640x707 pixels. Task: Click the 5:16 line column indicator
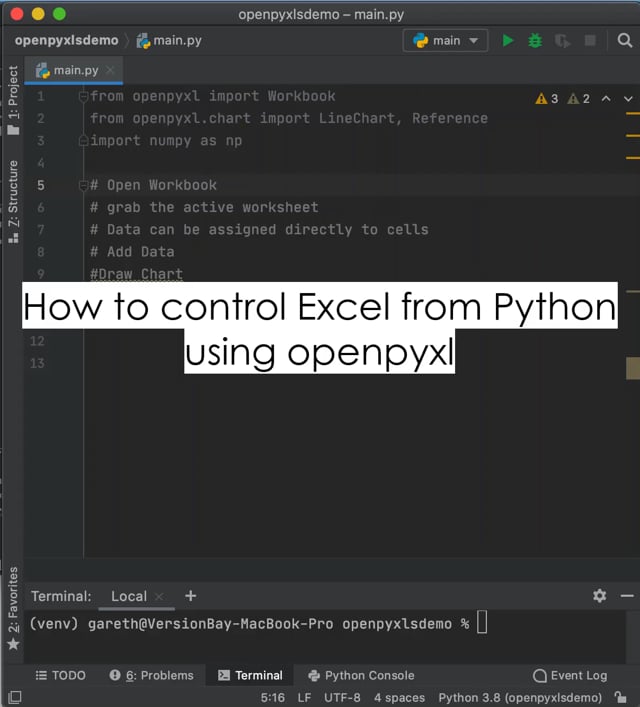pyautogui.click(x=272, y=698)
